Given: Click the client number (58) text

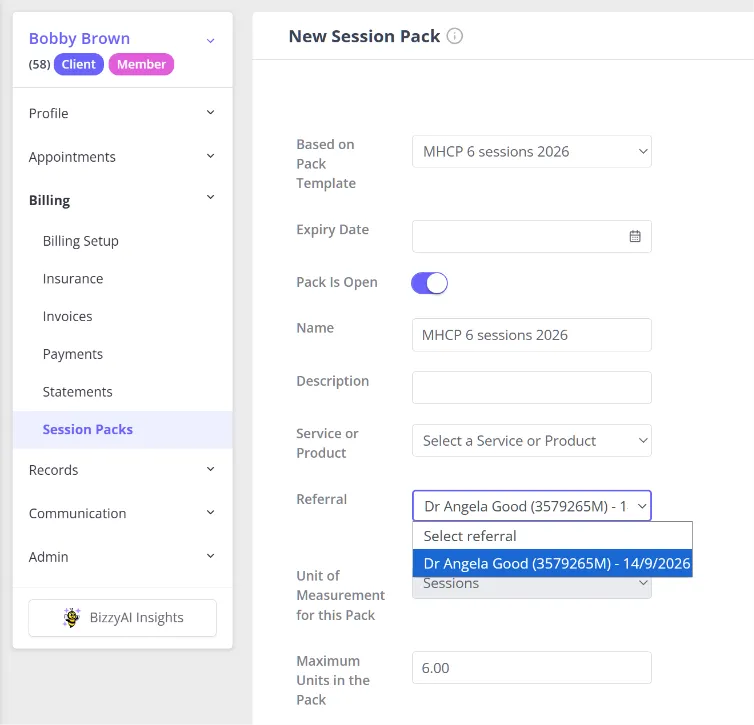Looking at the screenshot, I should (x=39, y=64).
